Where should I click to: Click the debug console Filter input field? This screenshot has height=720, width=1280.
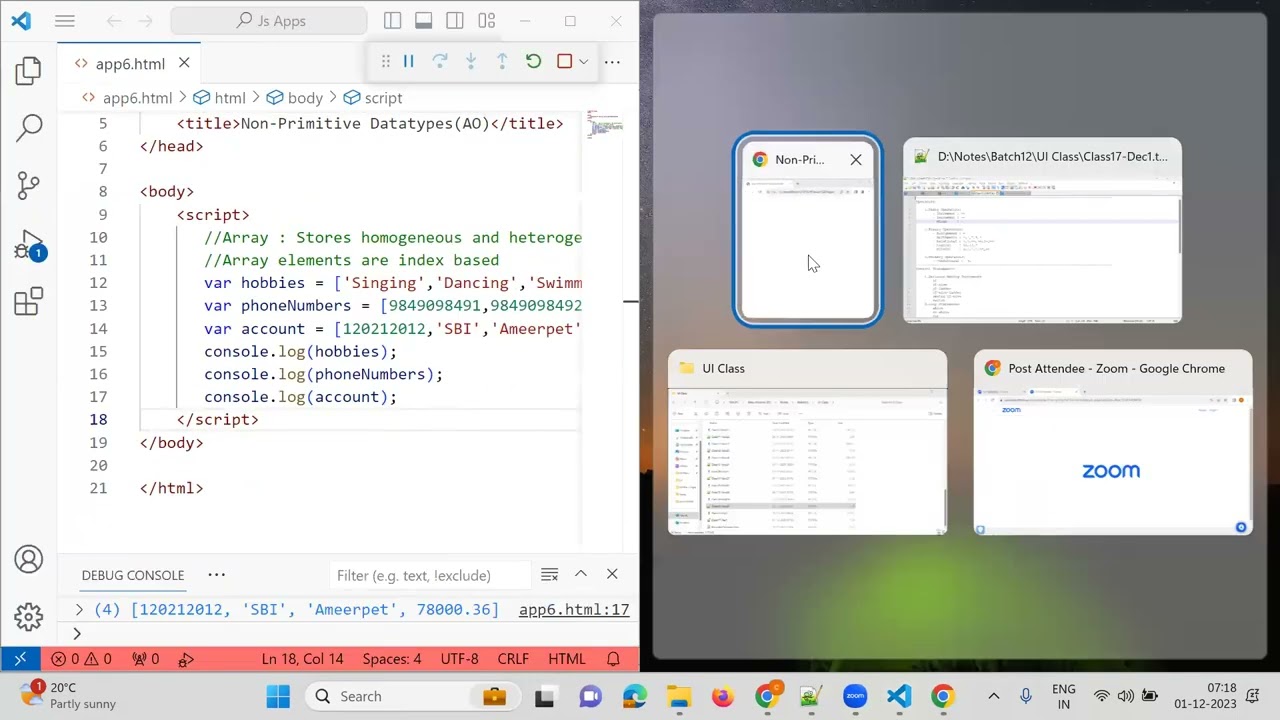click(429, 575)
